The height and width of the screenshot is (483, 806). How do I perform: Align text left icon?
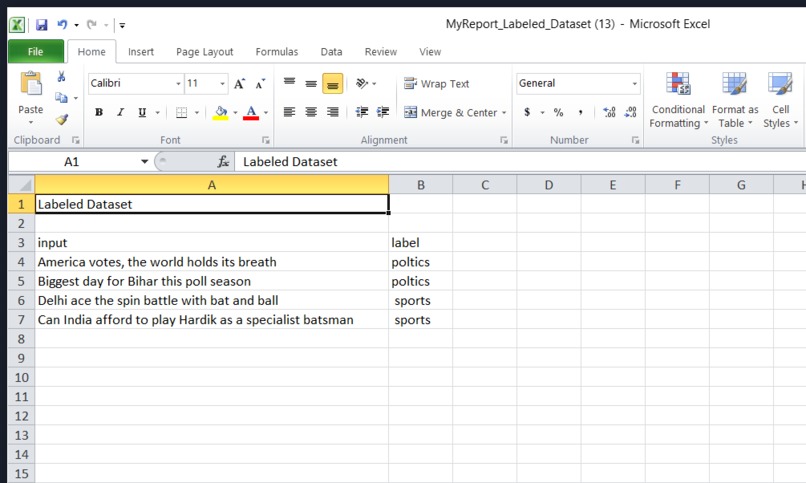pos(289,112)
